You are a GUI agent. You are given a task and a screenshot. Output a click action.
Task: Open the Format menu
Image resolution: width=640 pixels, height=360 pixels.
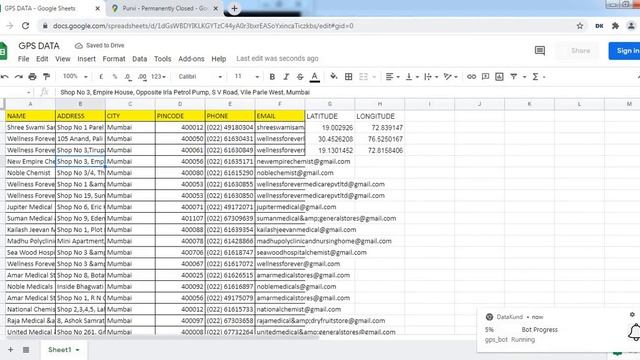pyautogui.click(x=114, y=59)
